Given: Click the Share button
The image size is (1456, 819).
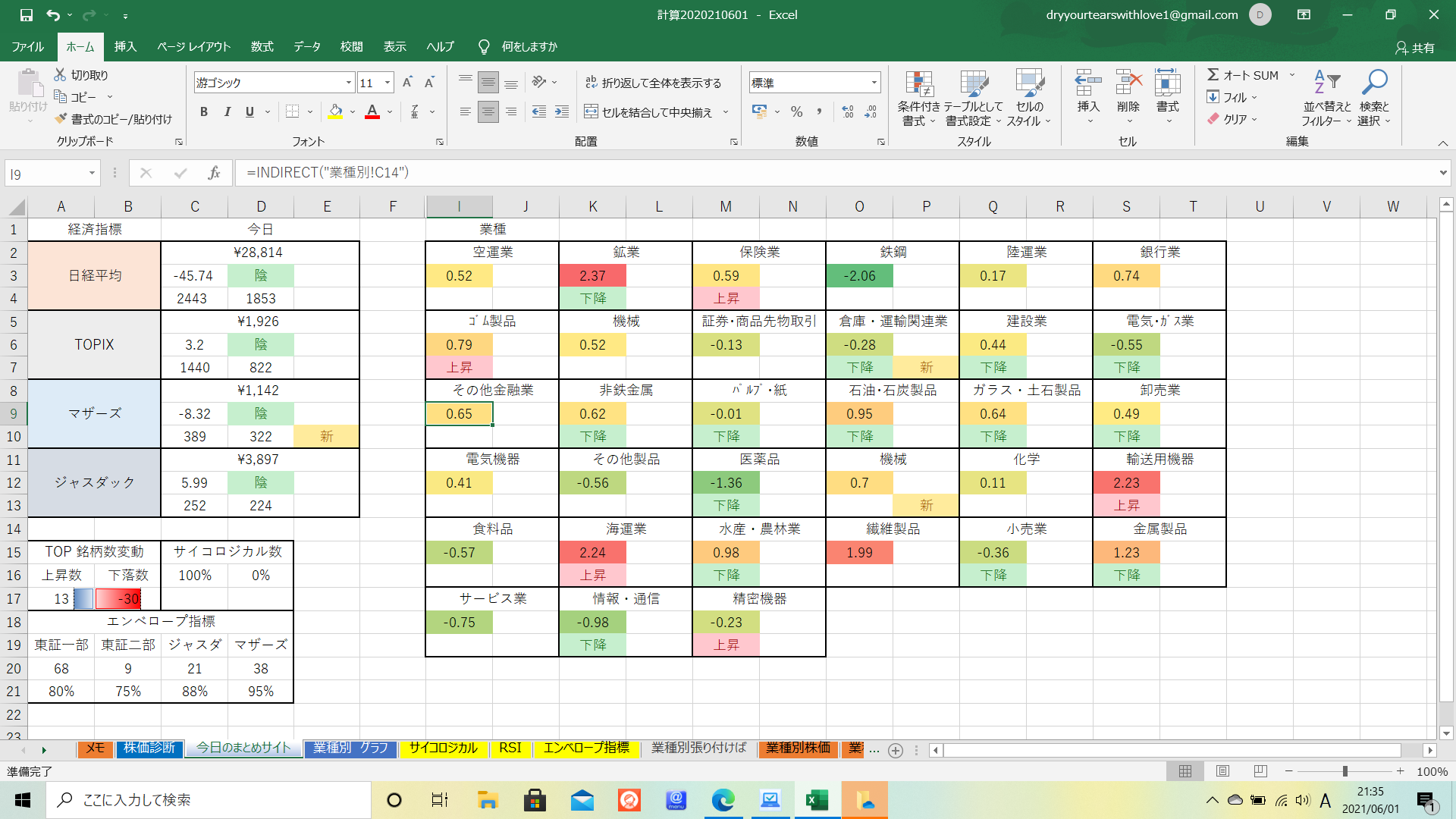Looking at the screenshot, I should click(1415, 47).
